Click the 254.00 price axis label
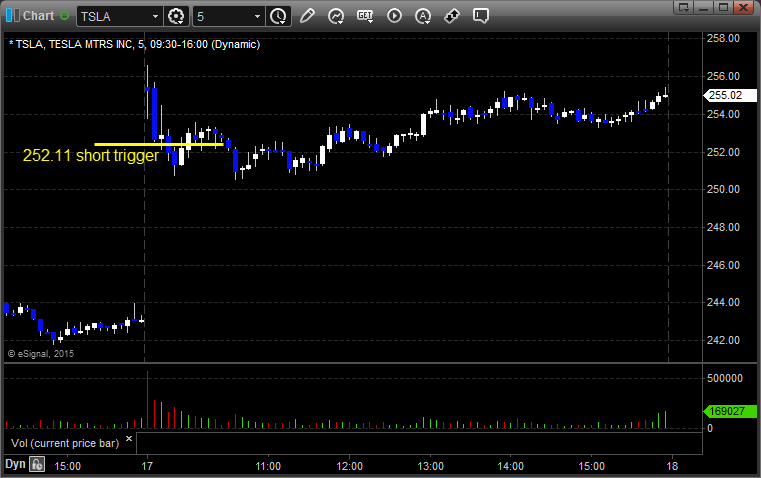Screen dimensions: 761x478 coord(723,114)
